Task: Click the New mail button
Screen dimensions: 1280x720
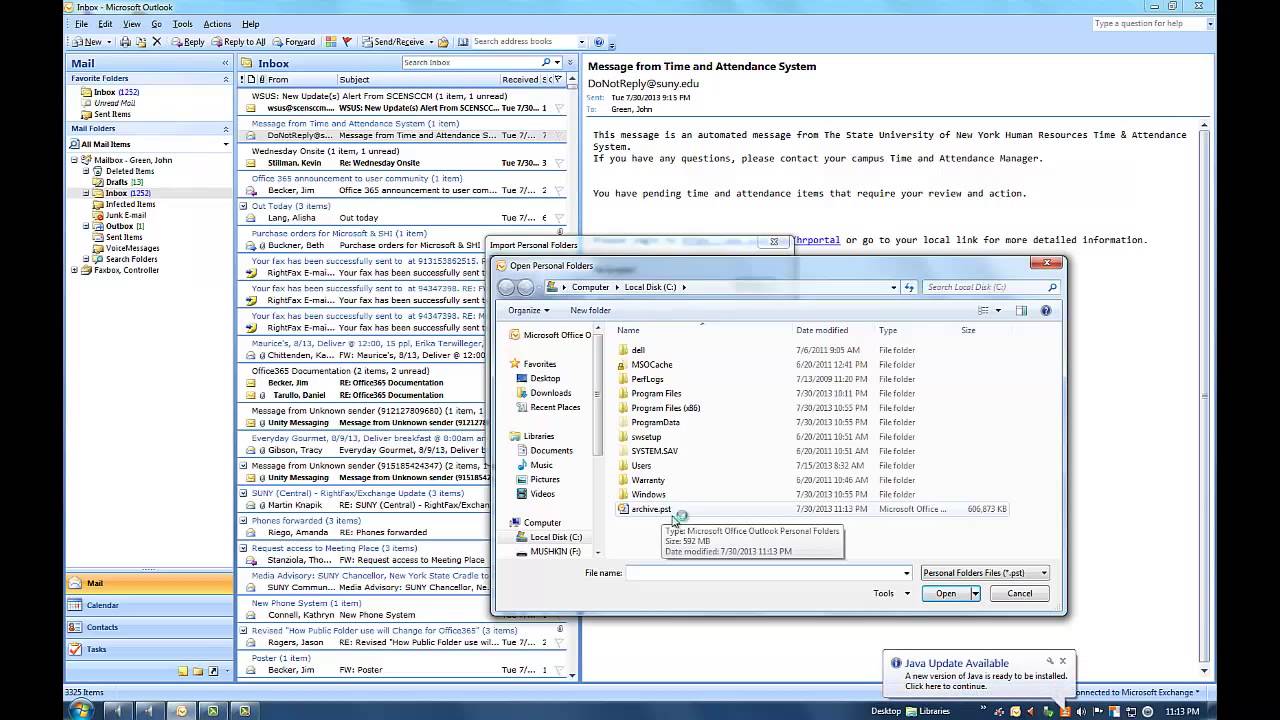Action: pos(86,42)
